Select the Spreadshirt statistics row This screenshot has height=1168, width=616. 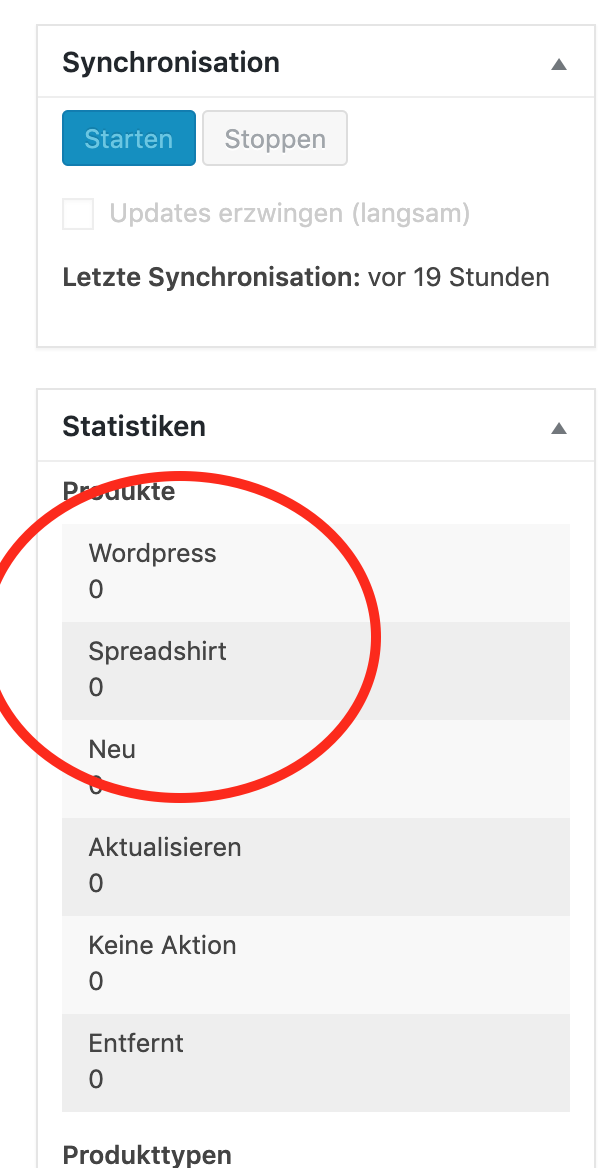316,670
